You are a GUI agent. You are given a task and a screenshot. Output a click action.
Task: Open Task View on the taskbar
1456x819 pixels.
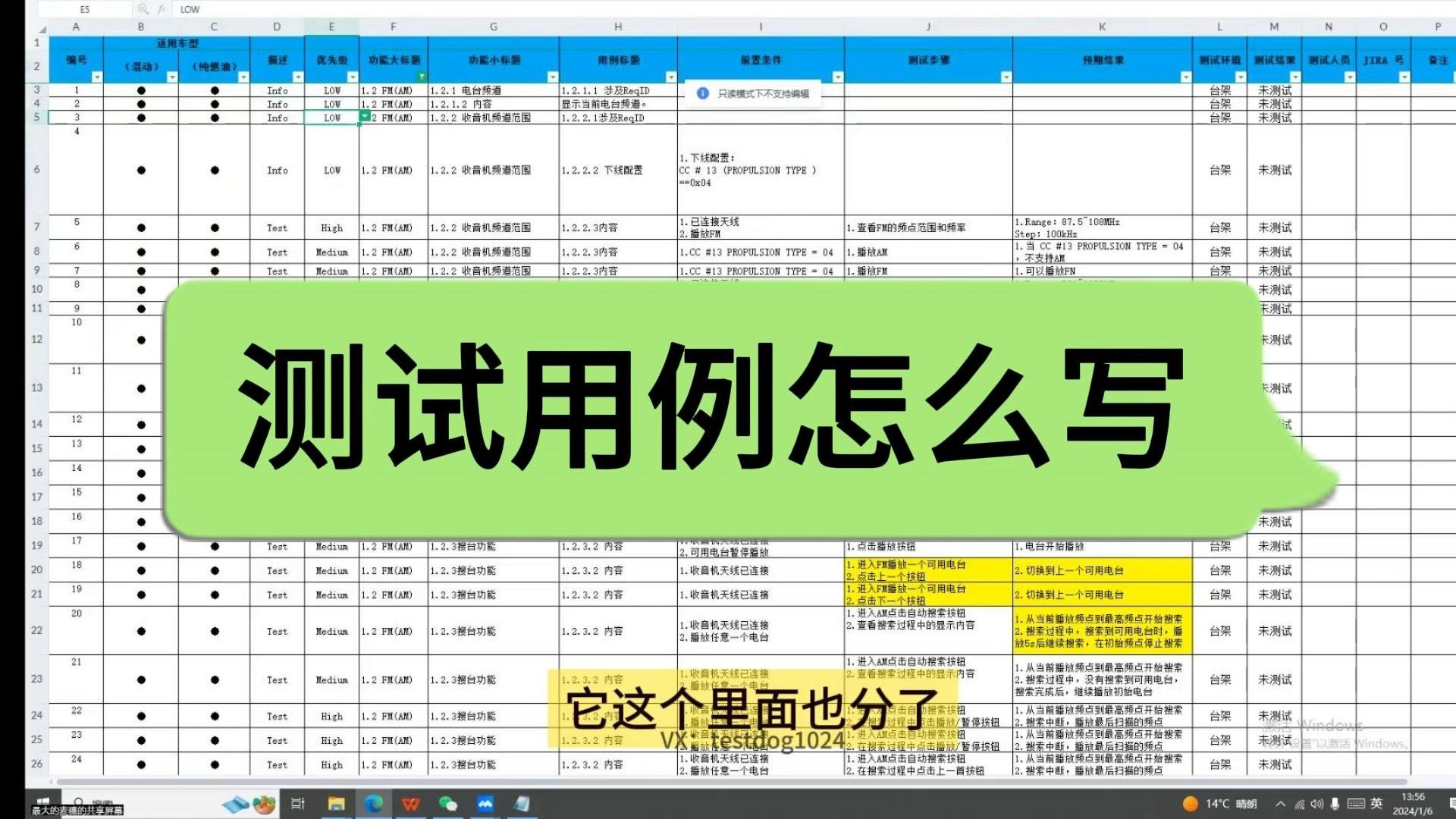point(298,804)
